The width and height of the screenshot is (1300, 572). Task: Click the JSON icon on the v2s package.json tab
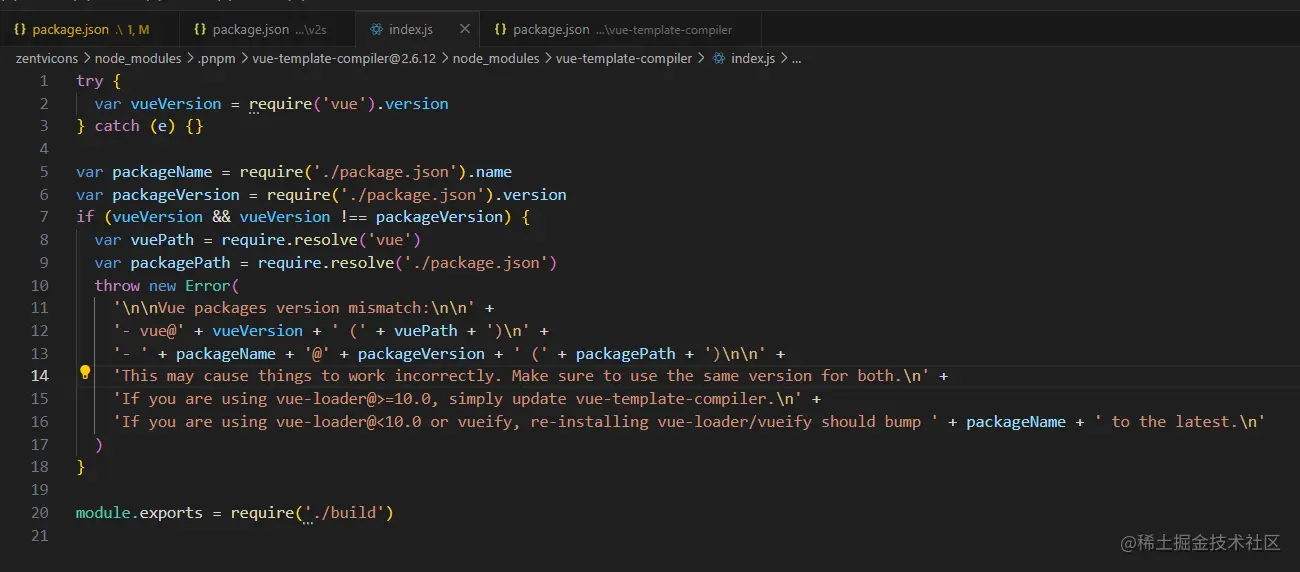200,30
